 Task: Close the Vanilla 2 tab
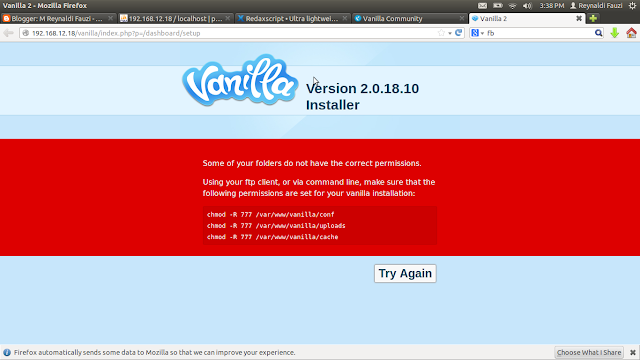(x=579, y=18)
